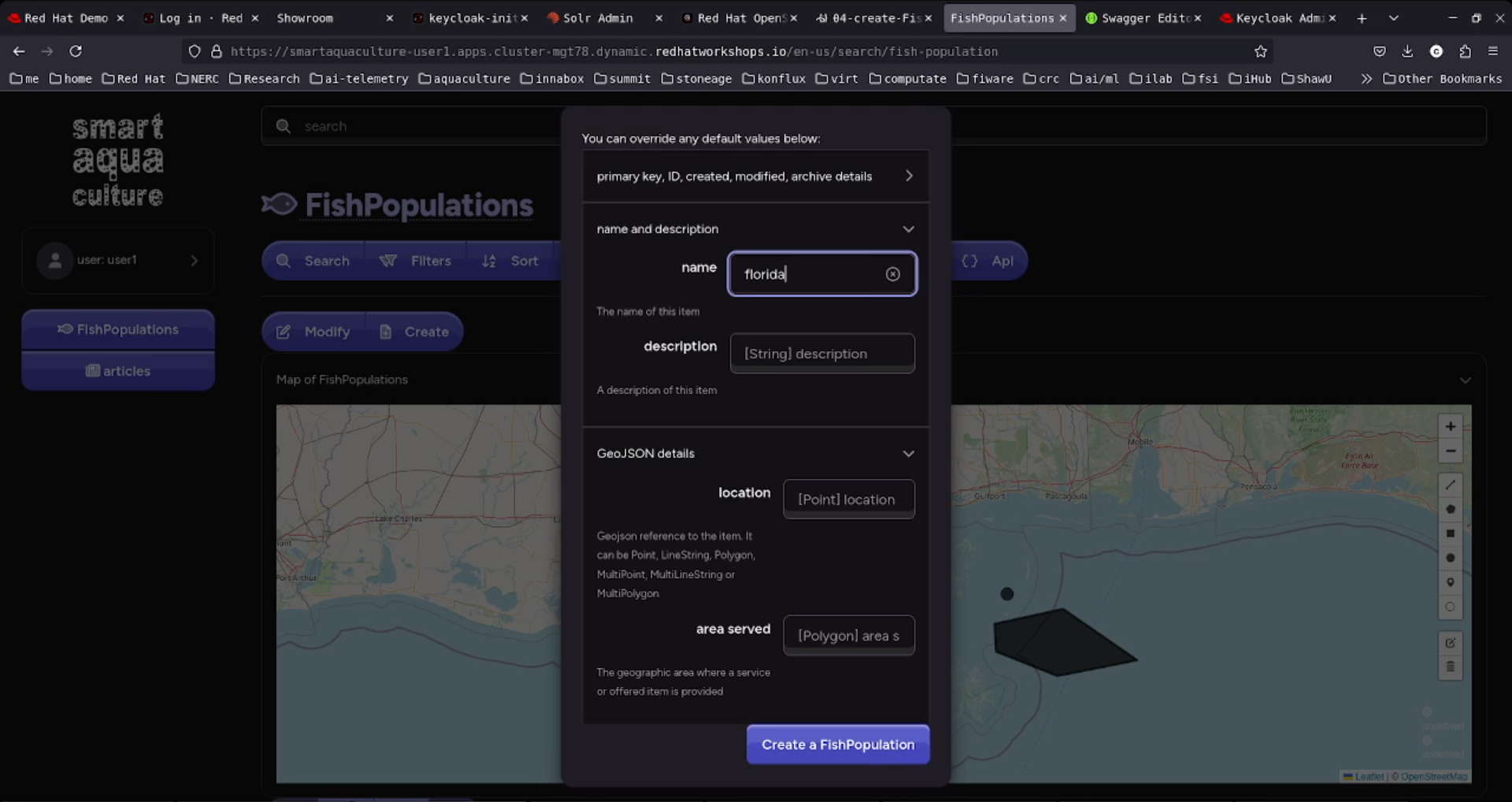Clear the florida name field
Viewport: 1512px width, 802px height.
click(892, 274)
